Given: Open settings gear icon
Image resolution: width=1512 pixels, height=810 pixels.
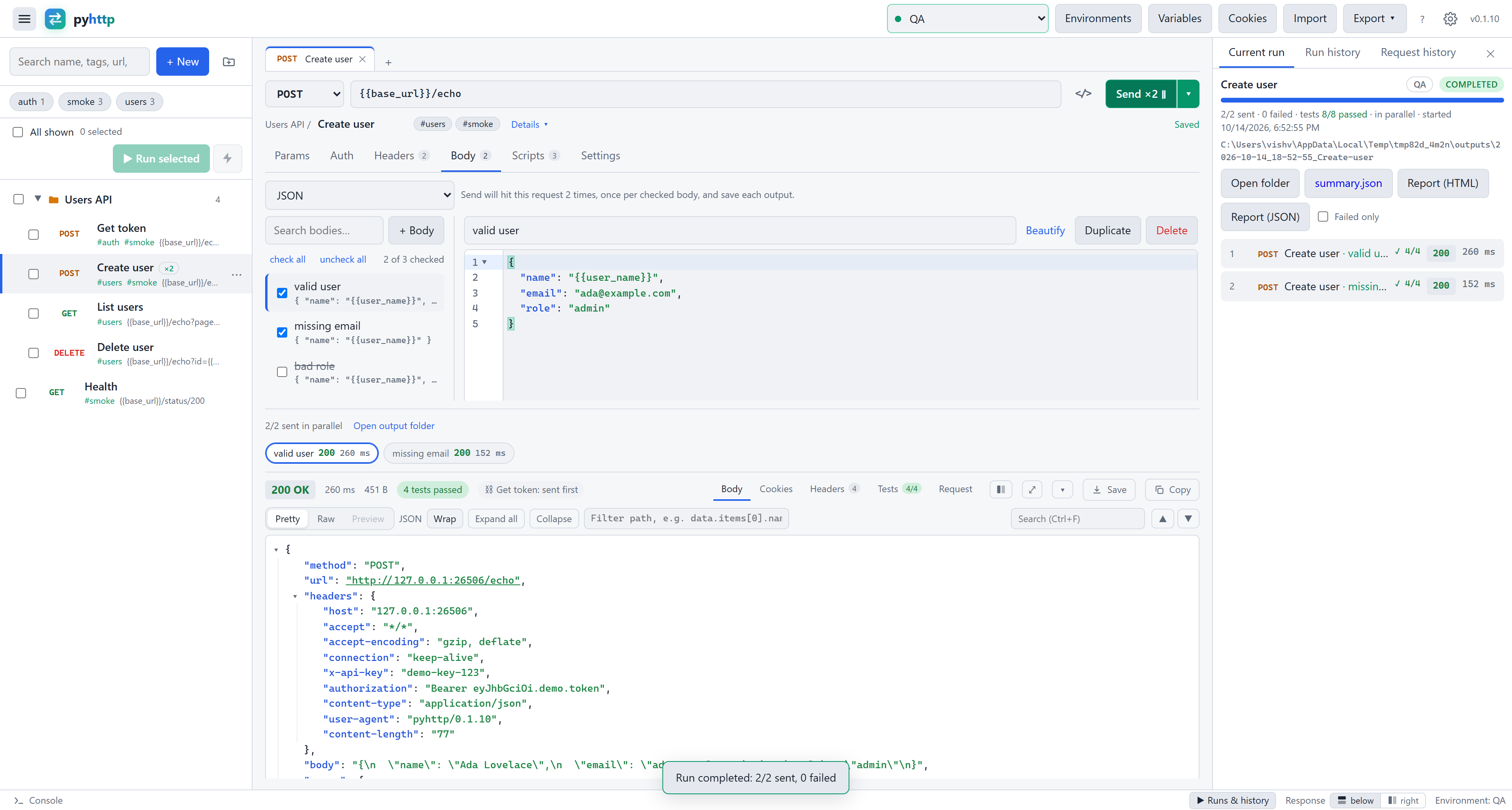Looking at the screenshot, I should point(1450,19).
